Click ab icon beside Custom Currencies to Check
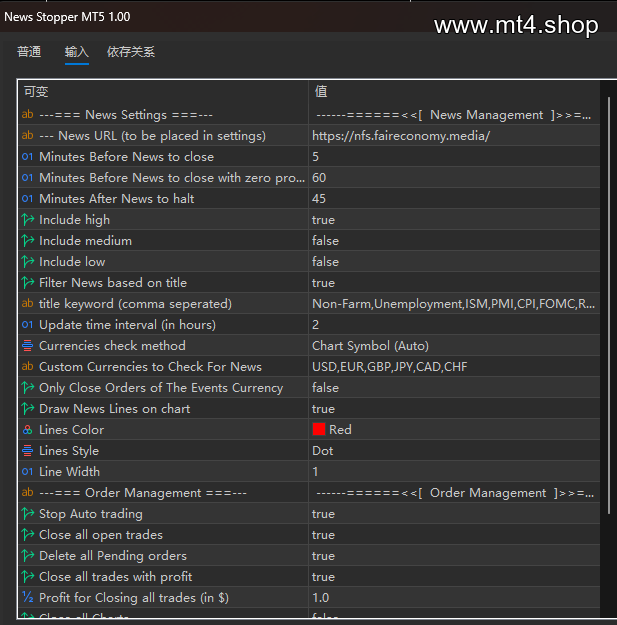The image size is (617, 625). (28, 366)
